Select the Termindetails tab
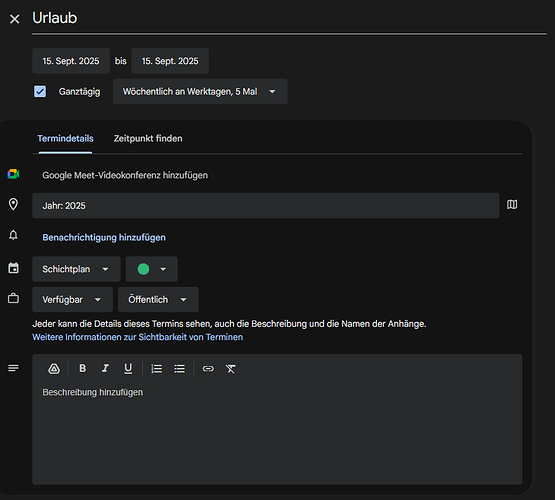Viewport: 555px width, 500px height. coord(65,138)
